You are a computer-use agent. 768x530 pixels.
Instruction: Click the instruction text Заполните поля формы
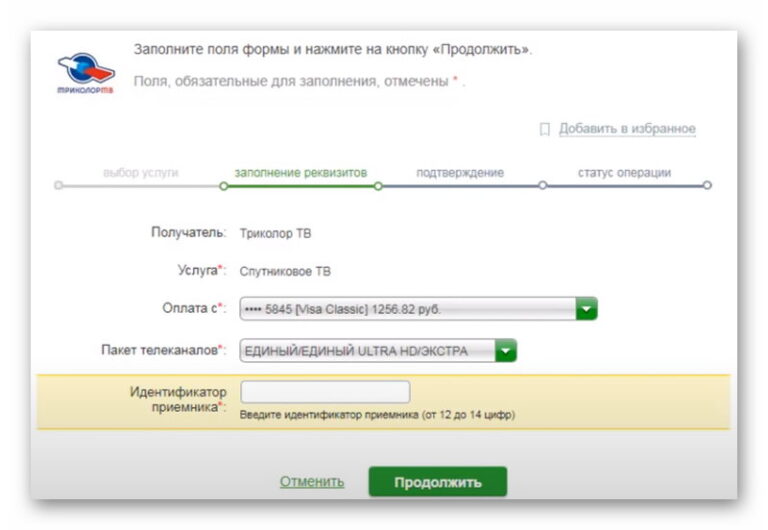pos(333,49)
